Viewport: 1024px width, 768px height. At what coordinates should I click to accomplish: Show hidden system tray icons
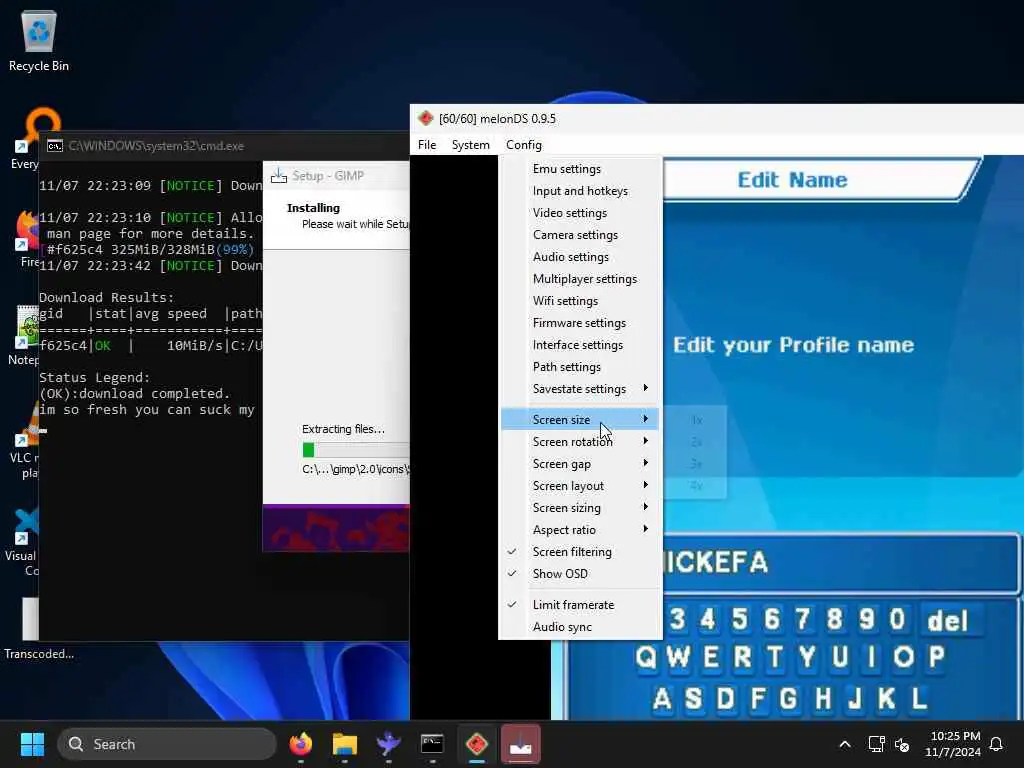tap(844, 744)
